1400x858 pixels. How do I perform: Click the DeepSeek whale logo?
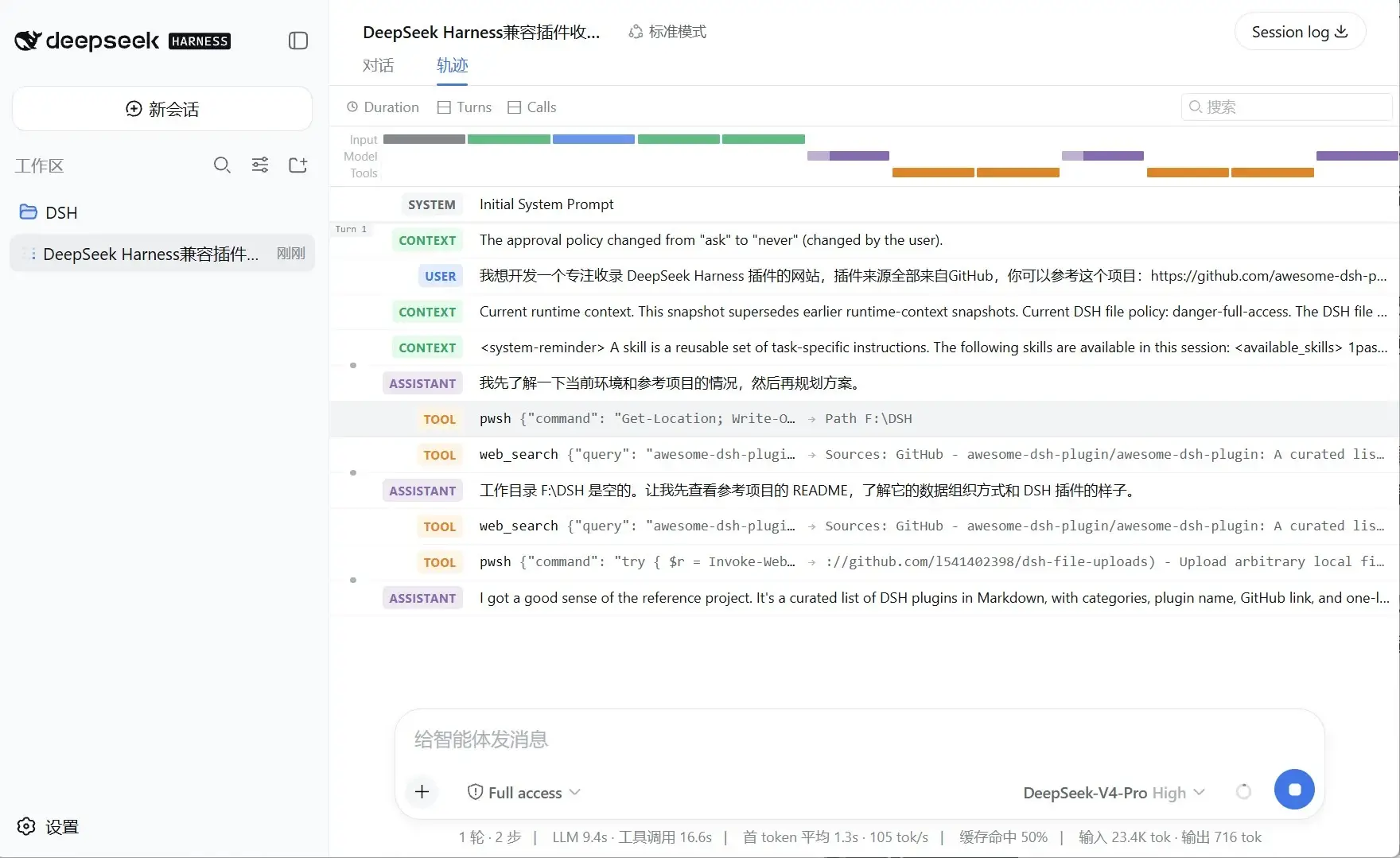point(28,41)
